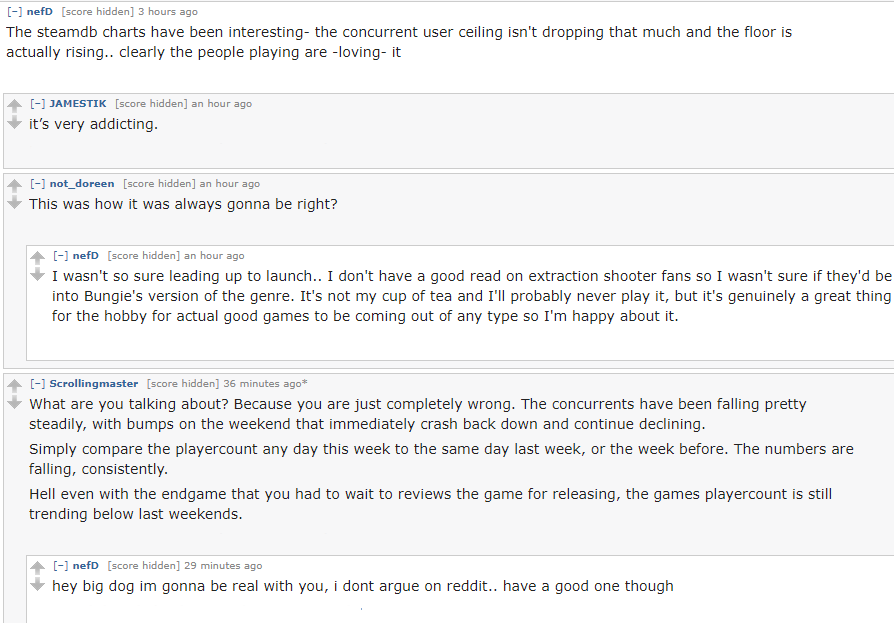
Task: Downvote JAMESTIK's "very addicting" comment
Action: click(14, 123)
